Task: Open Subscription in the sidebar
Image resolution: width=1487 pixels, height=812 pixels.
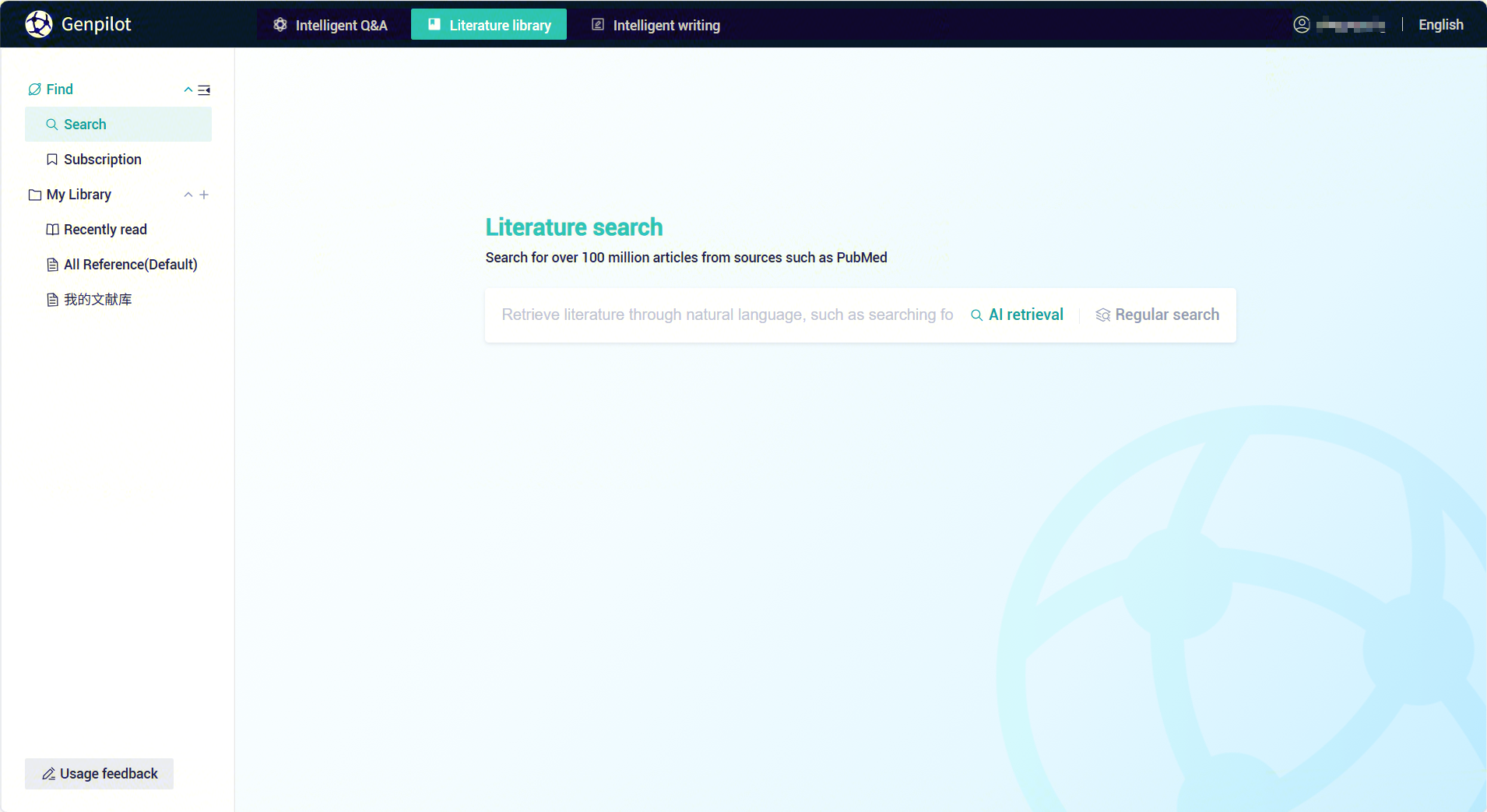Action: [x=102, y=160]
